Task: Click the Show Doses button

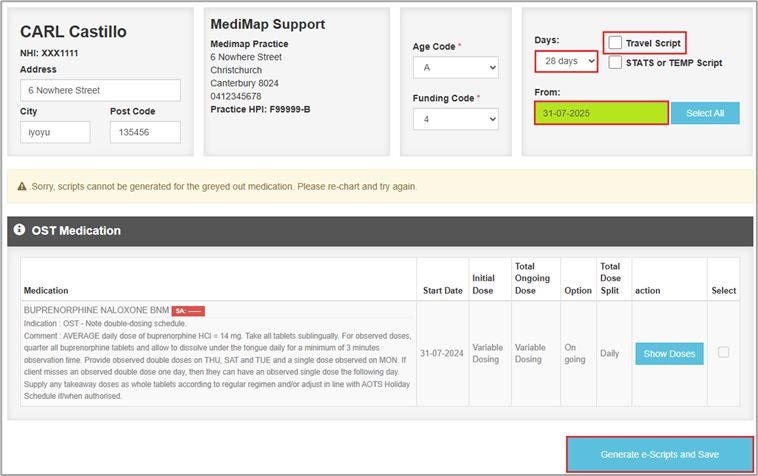Action: pyautogui.click(x=669, y=353)
